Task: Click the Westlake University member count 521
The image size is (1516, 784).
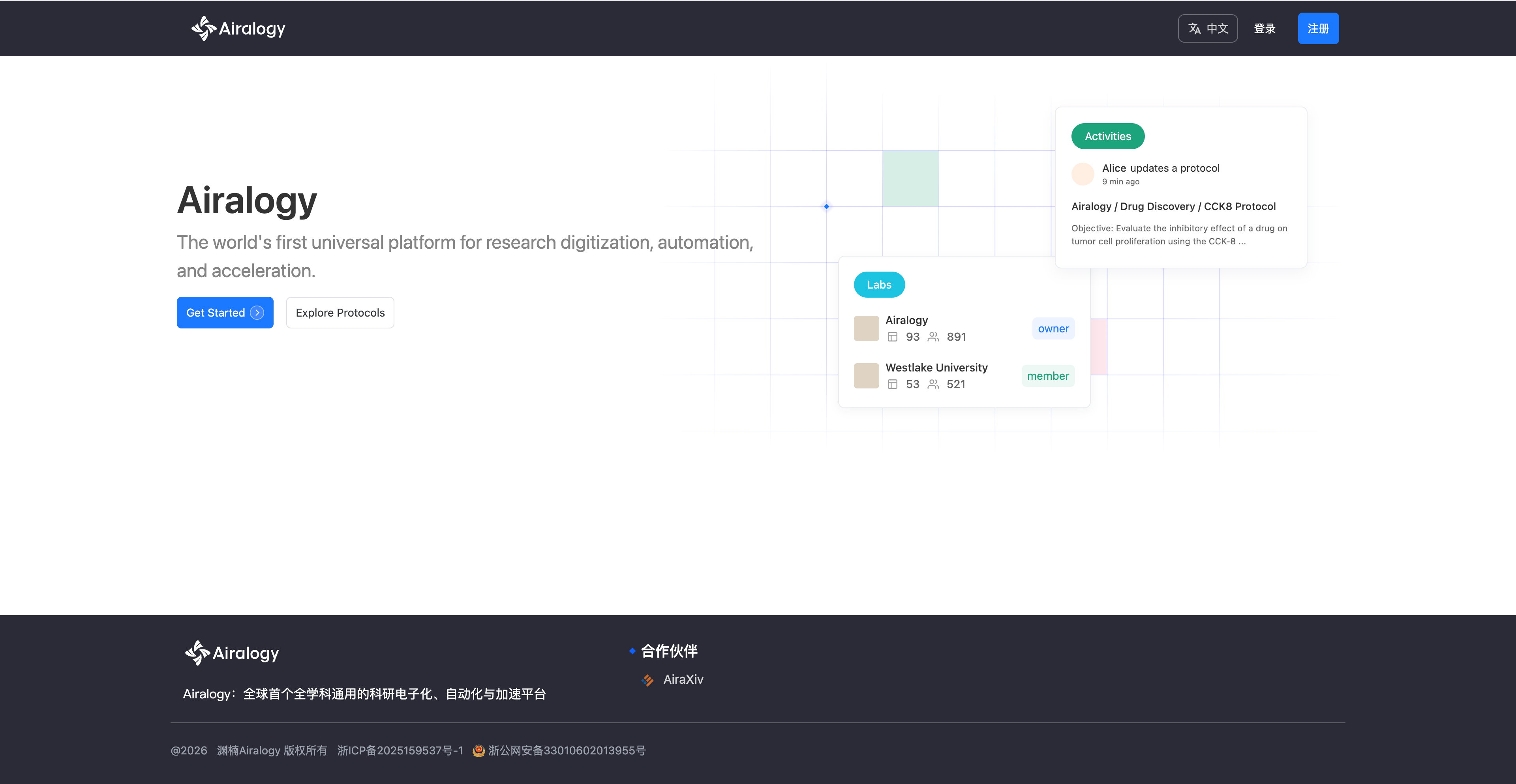Action: point(956,384)
